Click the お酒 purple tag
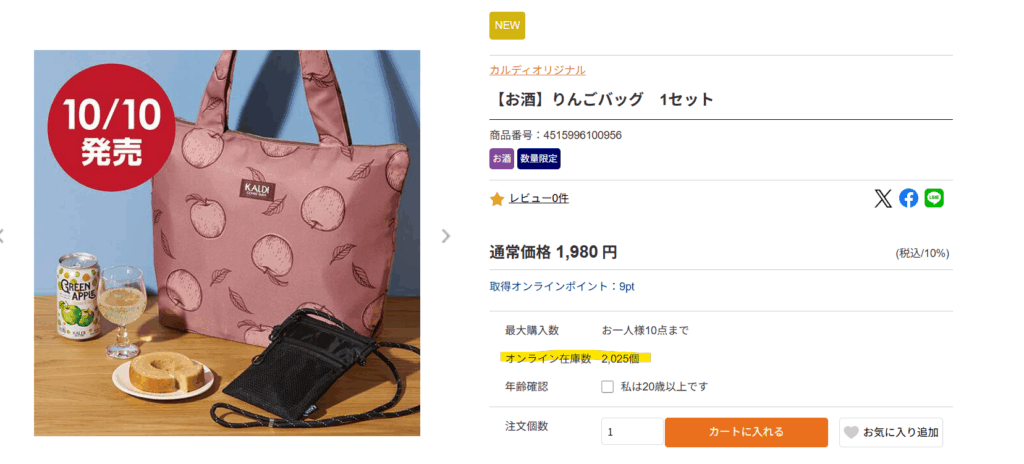The image size is (1024, 464). [x=502, y=159]
